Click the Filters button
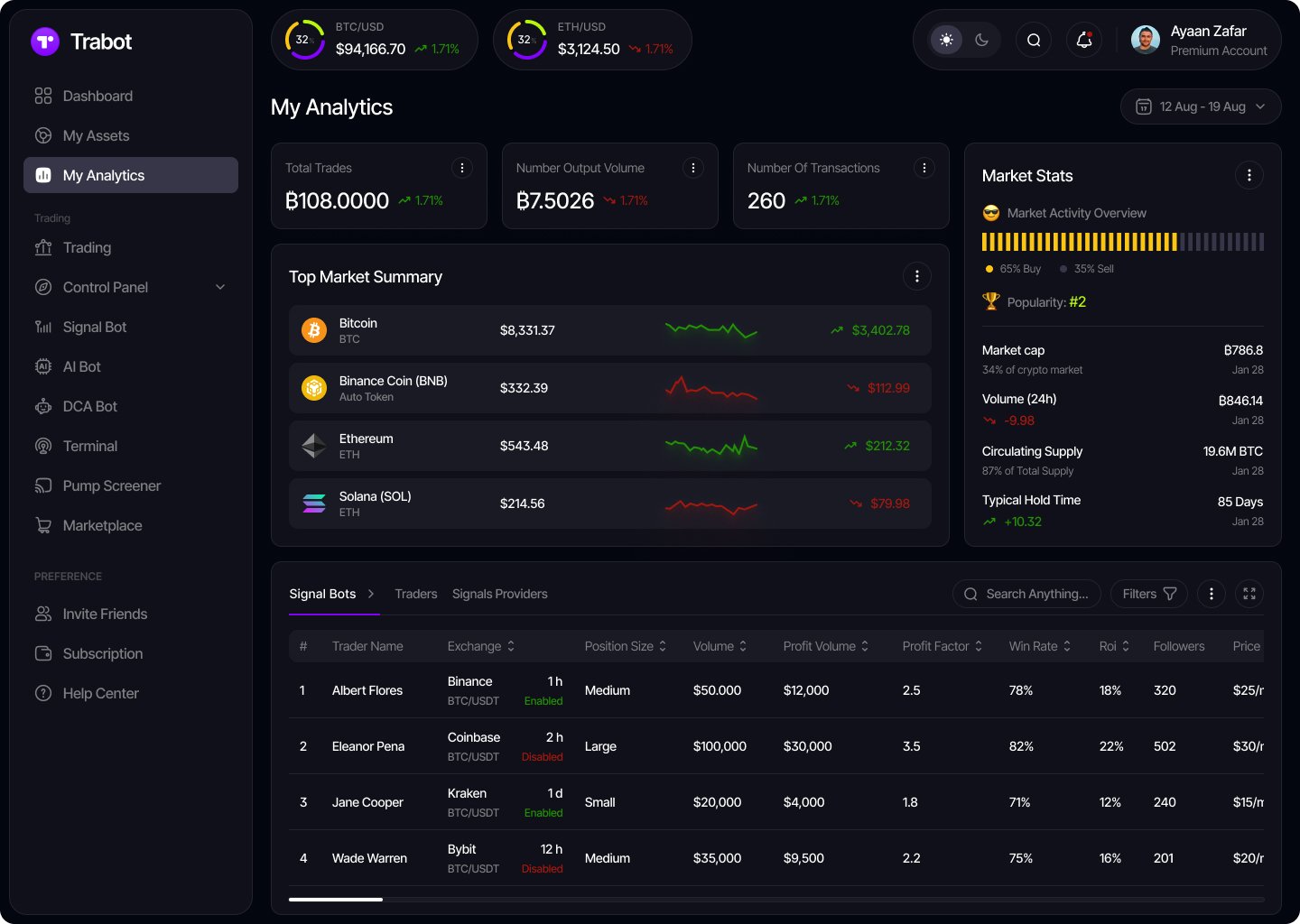This screenshot has height=924, width=1300. pyautogui.click(x=1148, y=594)
